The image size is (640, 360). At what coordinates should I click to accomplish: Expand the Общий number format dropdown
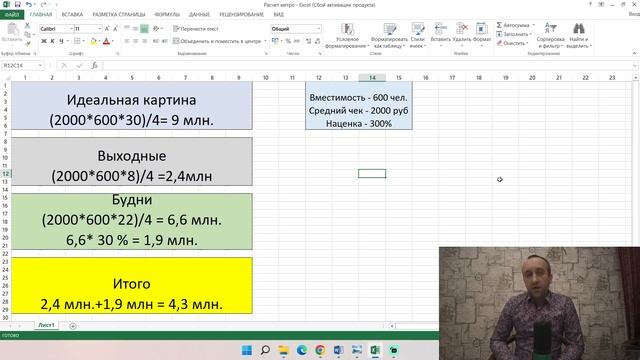319,29
